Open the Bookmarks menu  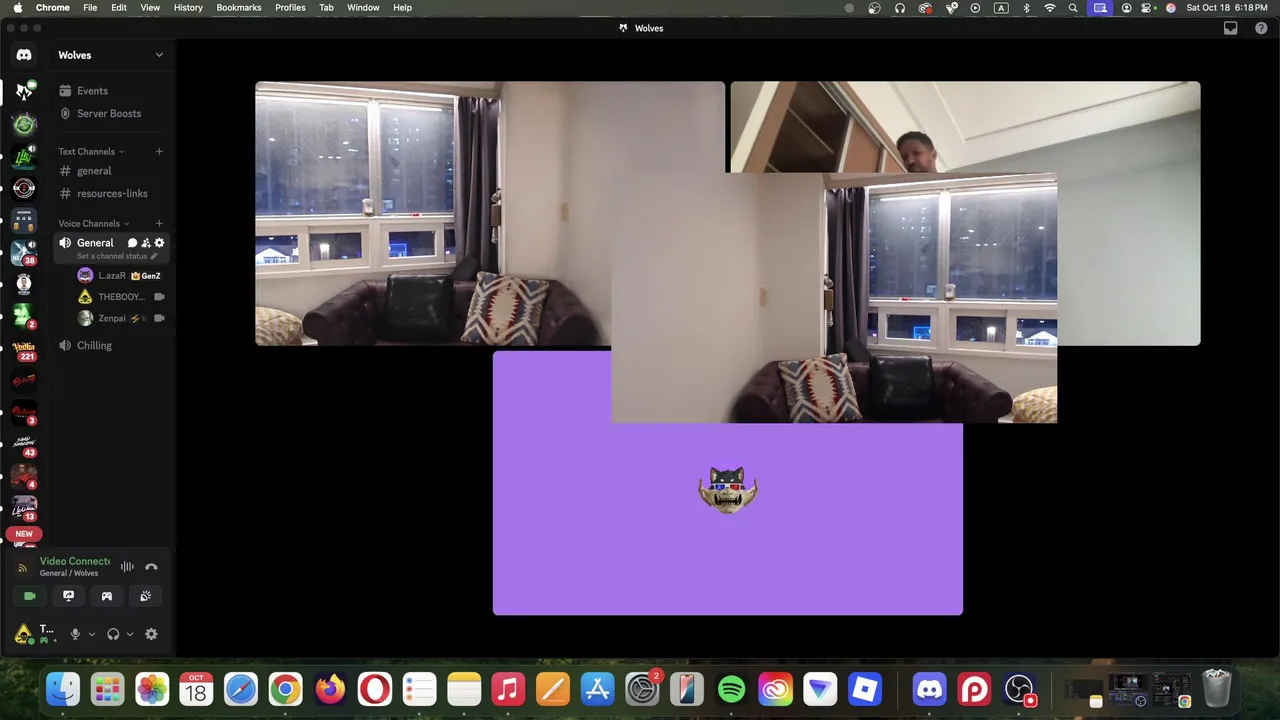coord(239,7)
